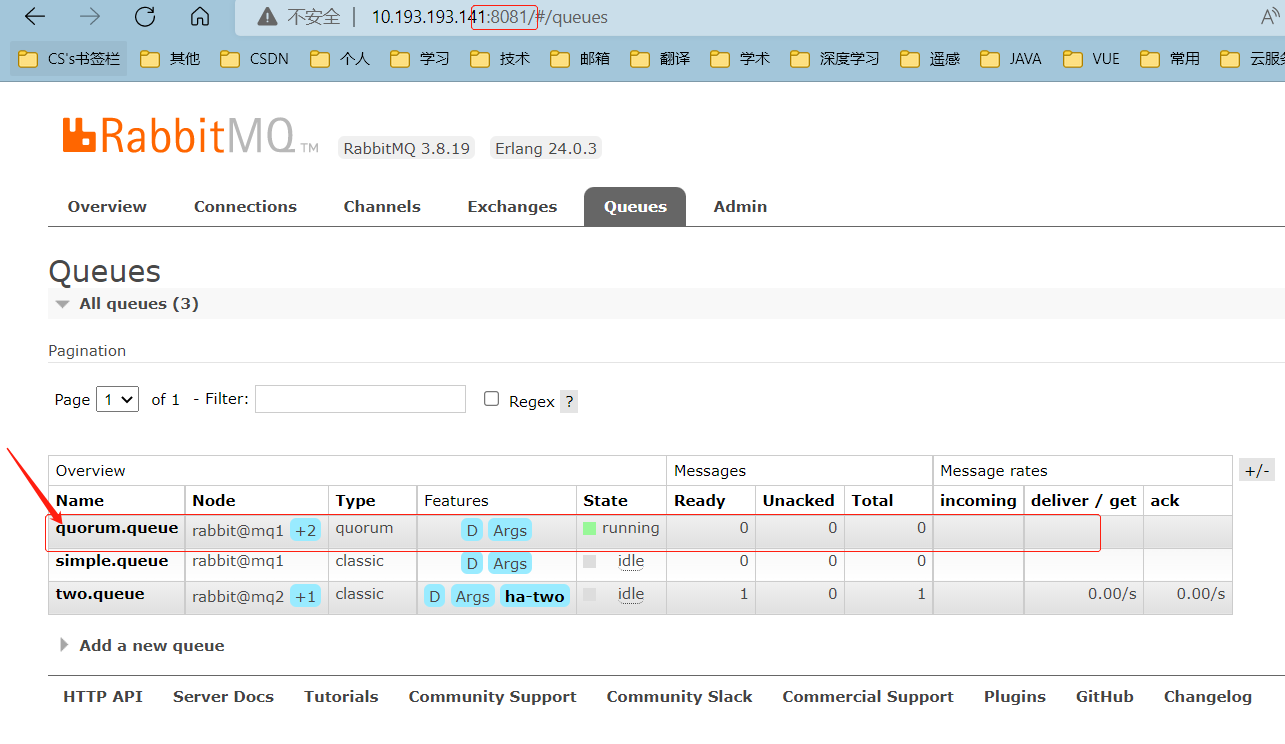Open the 个人 bookmark folder
This screenshot has height=744, width=1285.
[x=340, y=59]
